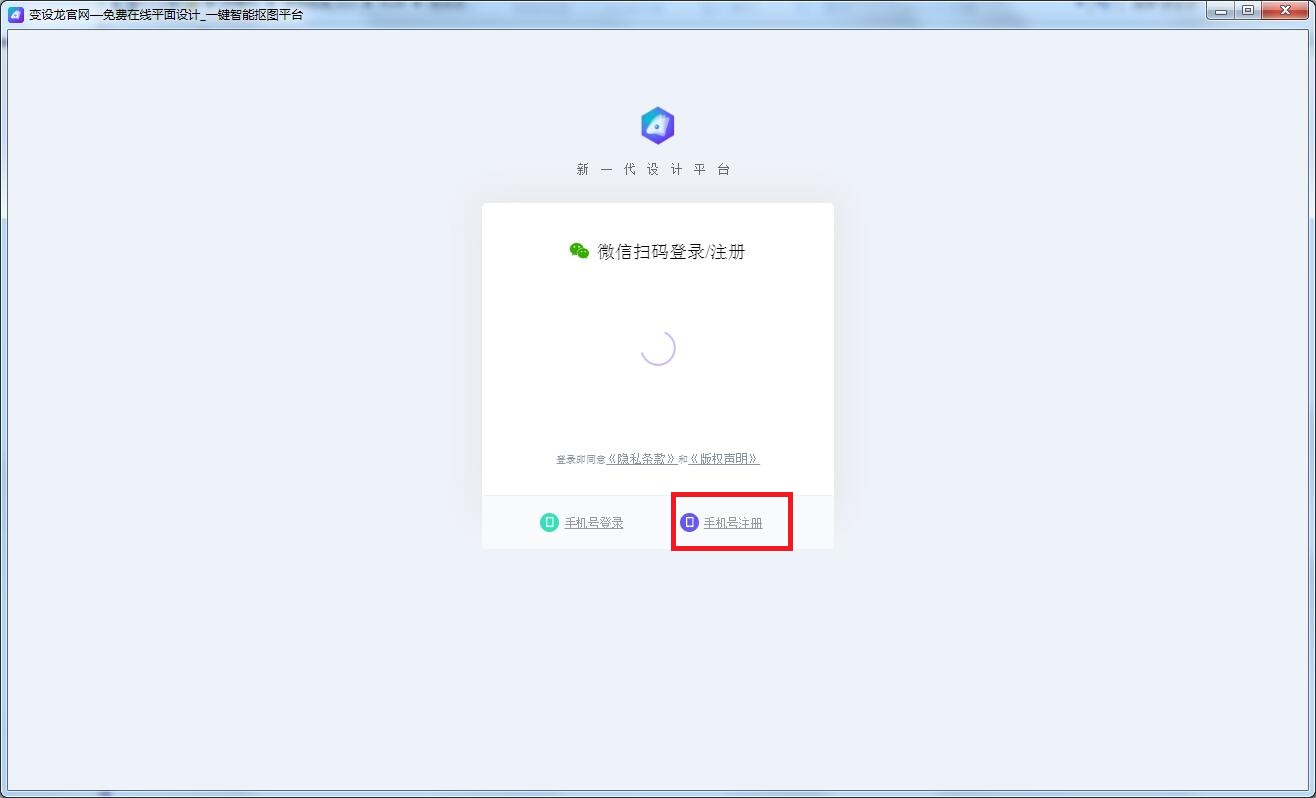This screenshot has width=1316, height=798.
Task: Click the QR code loading spinner
Action: click(x=658, y=348)
